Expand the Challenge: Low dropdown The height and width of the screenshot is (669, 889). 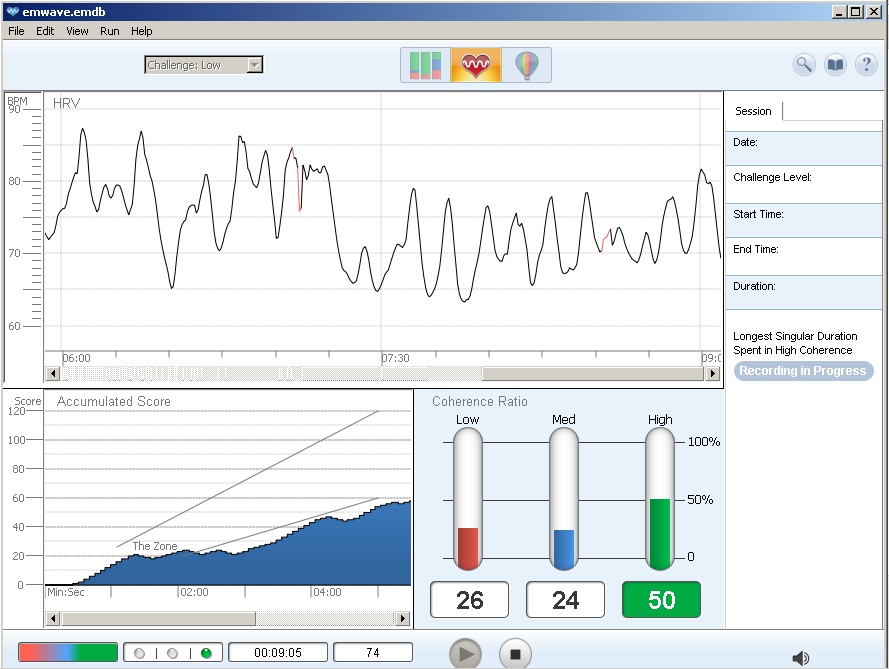[255, 65]
